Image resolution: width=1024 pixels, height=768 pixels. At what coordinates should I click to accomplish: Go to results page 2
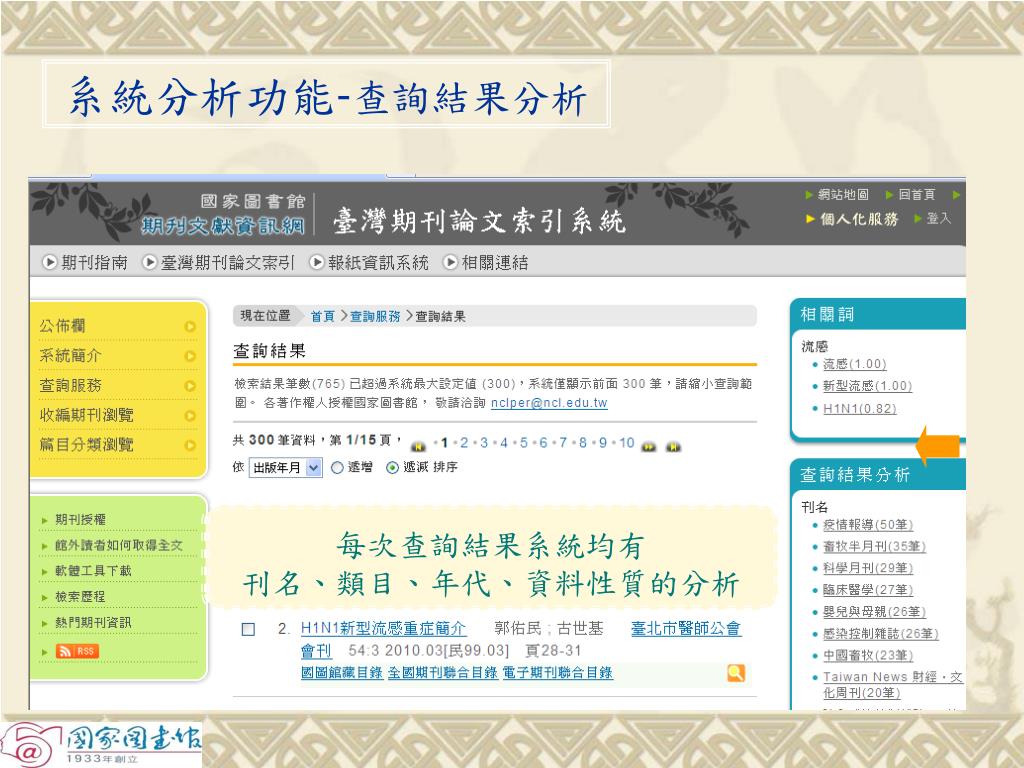(464, 443)
